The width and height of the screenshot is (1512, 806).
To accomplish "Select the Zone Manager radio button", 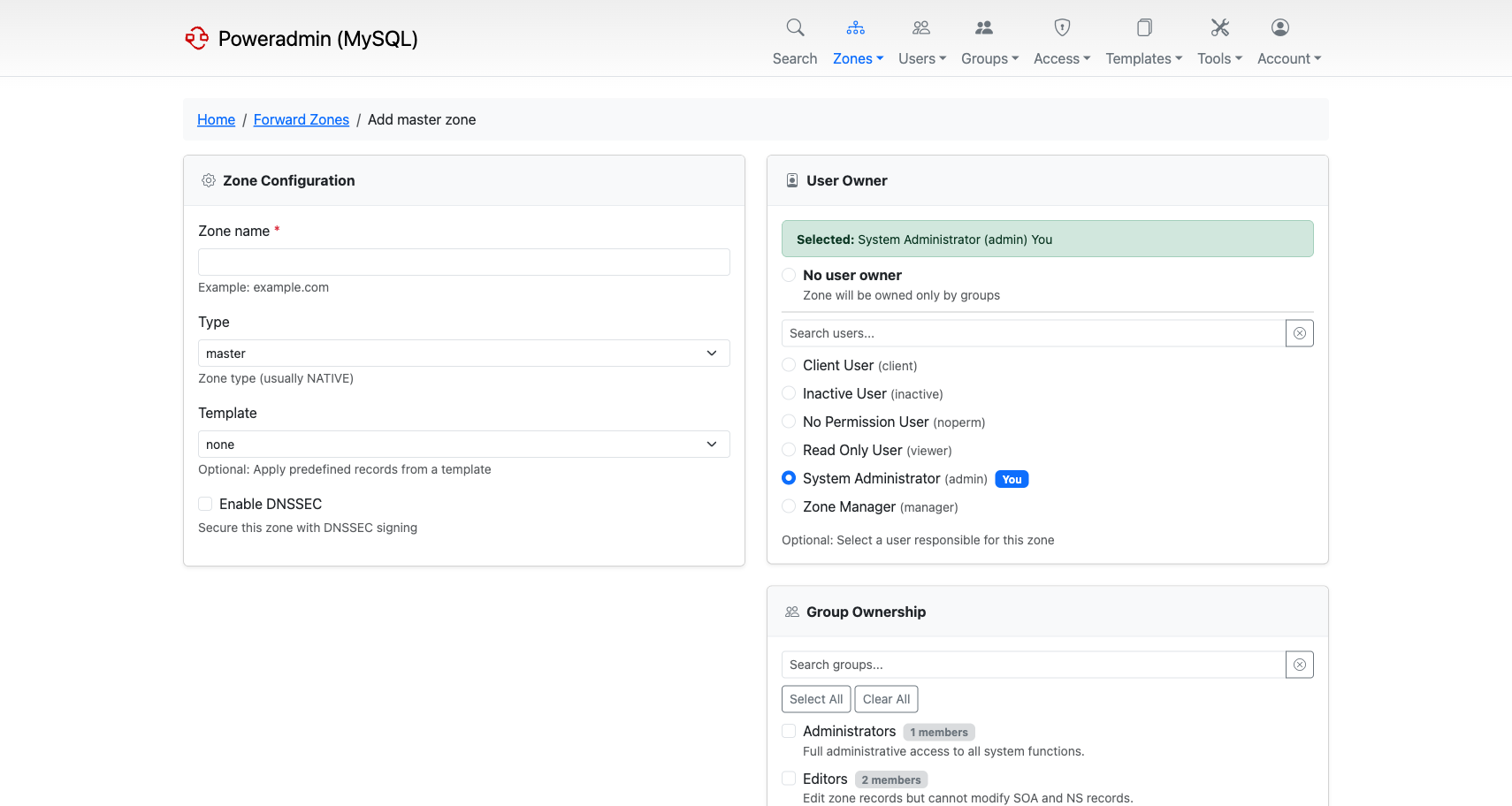I will pos(789,506).
